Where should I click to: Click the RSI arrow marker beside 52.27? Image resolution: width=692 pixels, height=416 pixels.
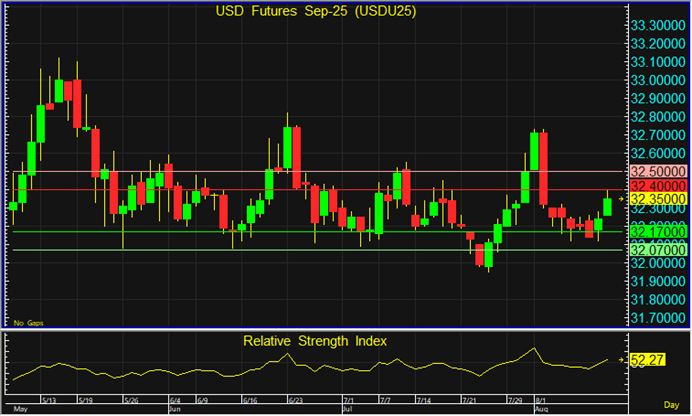[621, 359]
